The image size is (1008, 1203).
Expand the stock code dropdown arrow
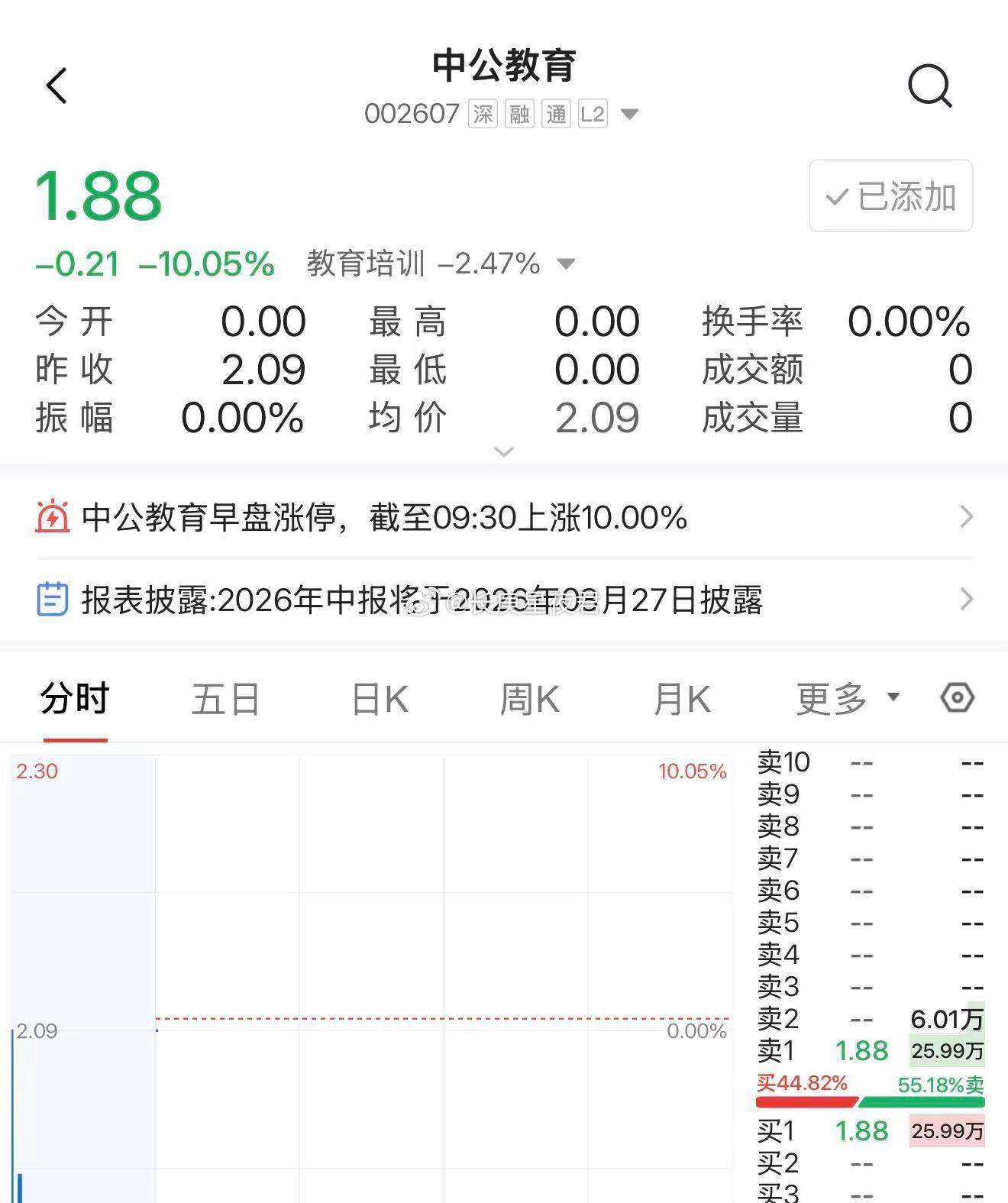pos(629,115)
